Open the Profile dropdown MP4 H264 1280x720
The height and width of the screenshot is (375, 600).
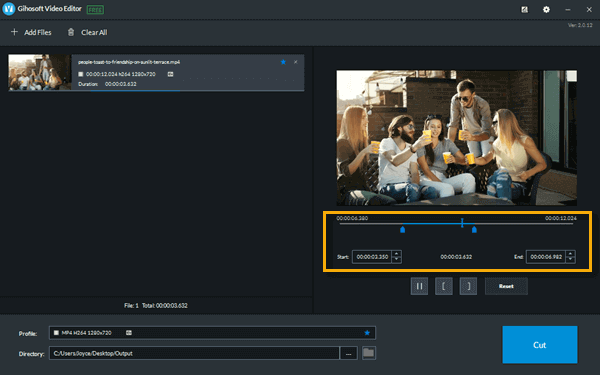point(212,333)
